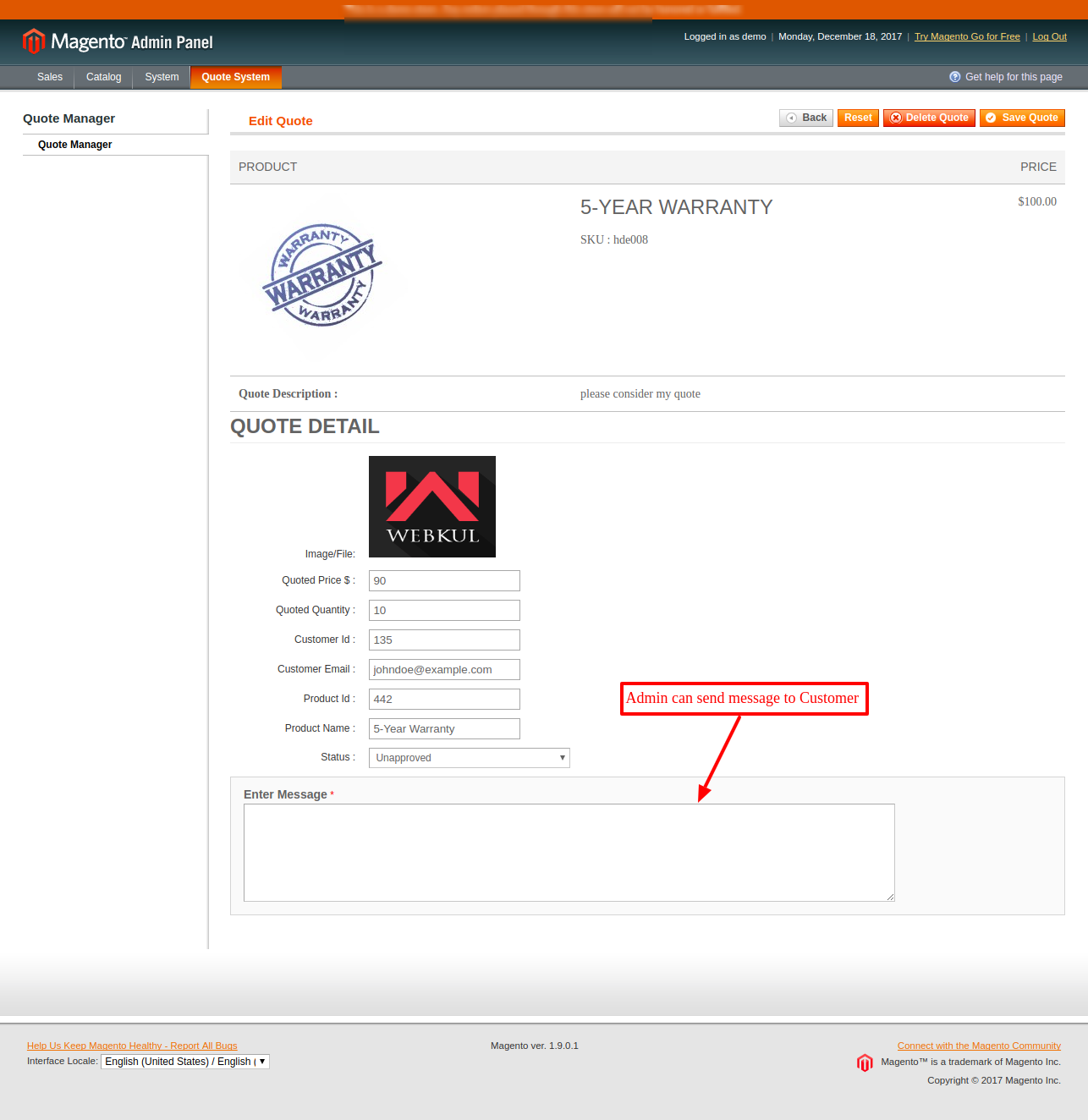Image resolution: width=1088 pixels, height=1120 pixels.
Task: Click the Delete Quote button
Action: coord(929,118)
